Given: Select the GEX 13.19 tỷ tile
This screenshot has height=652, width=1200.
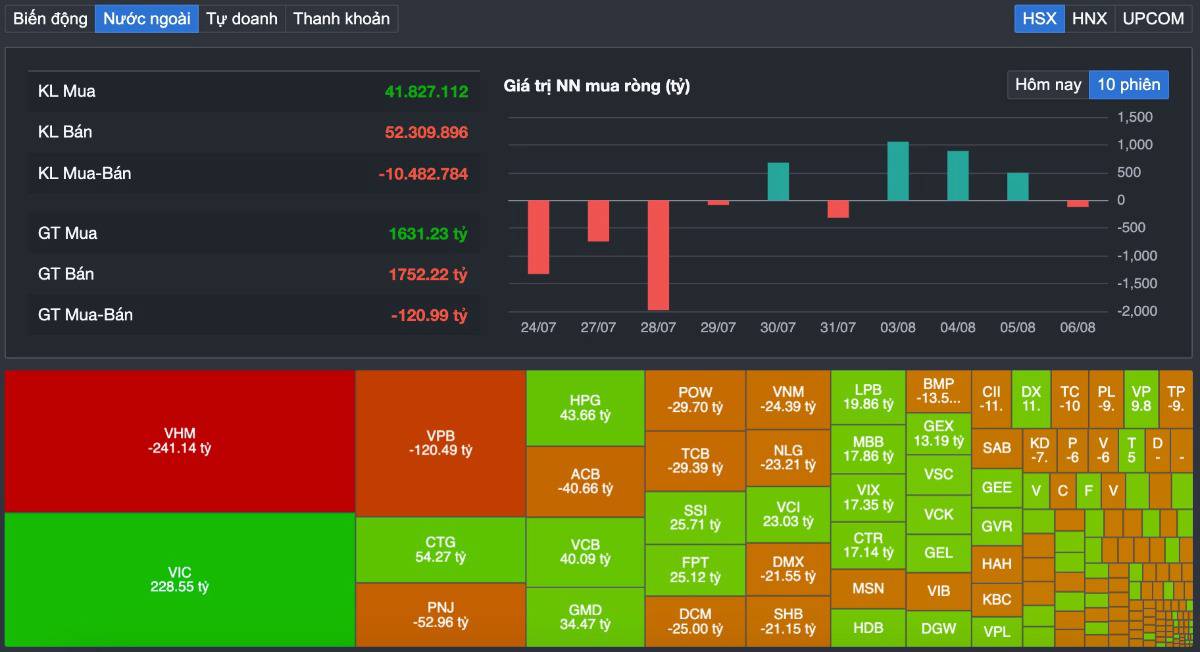Looking at the screenshot, I should (x=938, y=433).
